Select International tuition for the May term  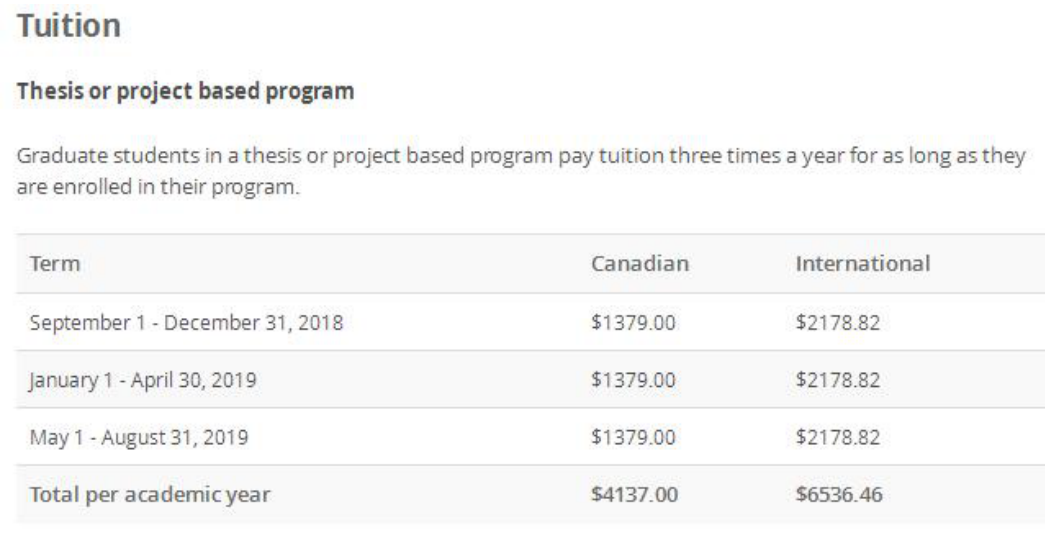click(x=838, y=436)
